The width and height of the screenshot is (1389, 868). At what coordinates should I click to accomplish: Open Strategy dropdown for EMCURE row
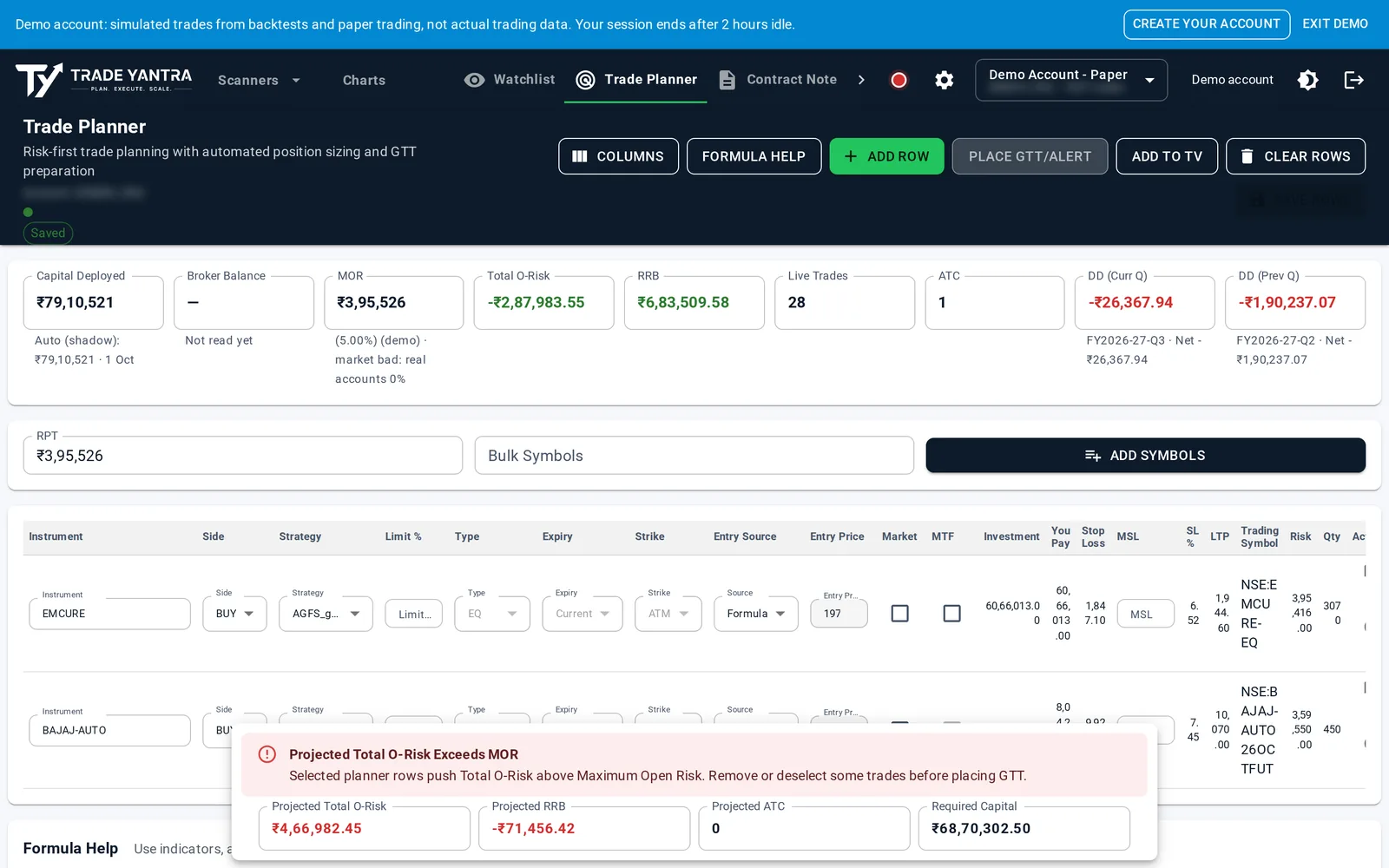[326, 614]
